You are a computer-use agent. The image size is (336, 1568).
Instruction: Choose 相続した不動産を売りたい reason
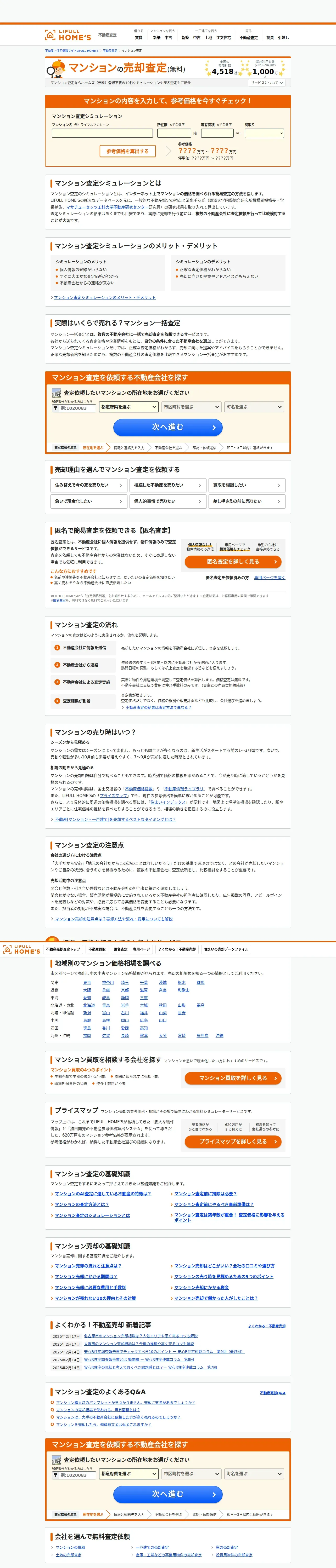tap(168, 485)
